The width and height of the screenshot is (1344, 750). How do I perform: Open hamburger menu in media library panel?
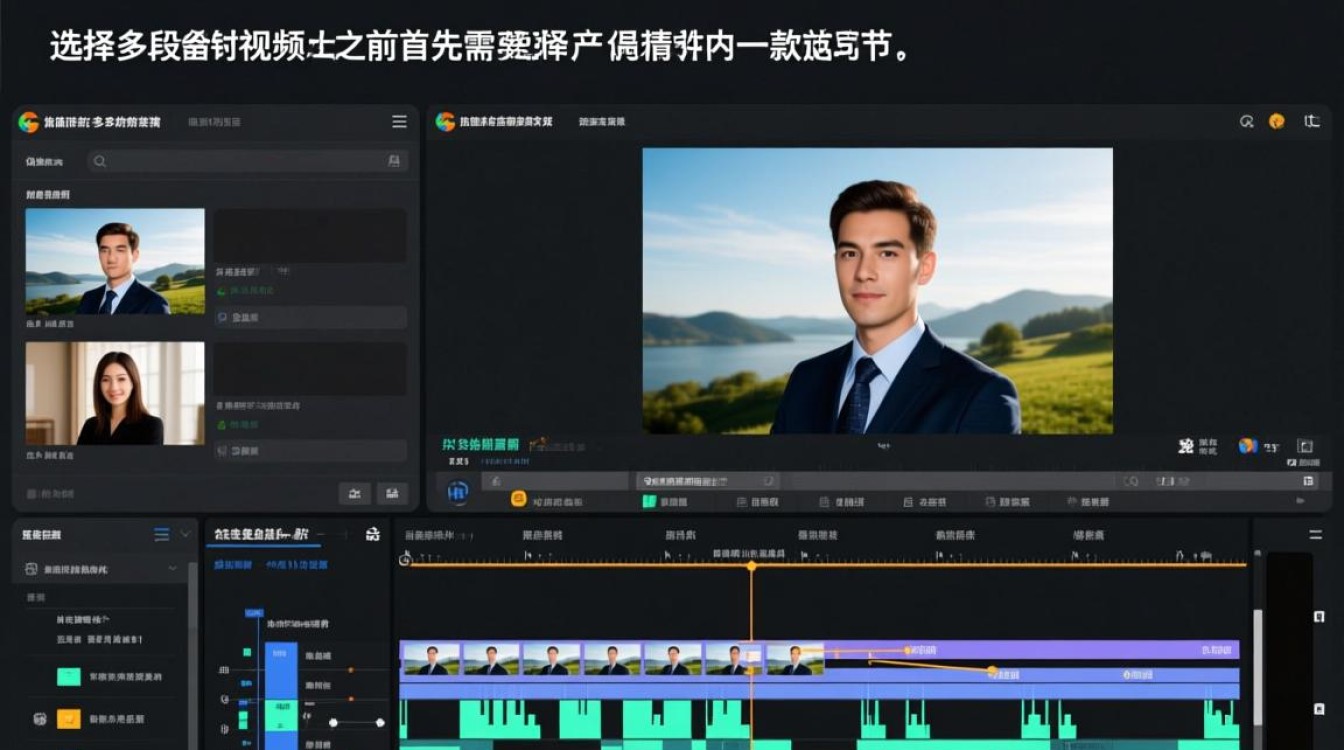tap(399, 122)
